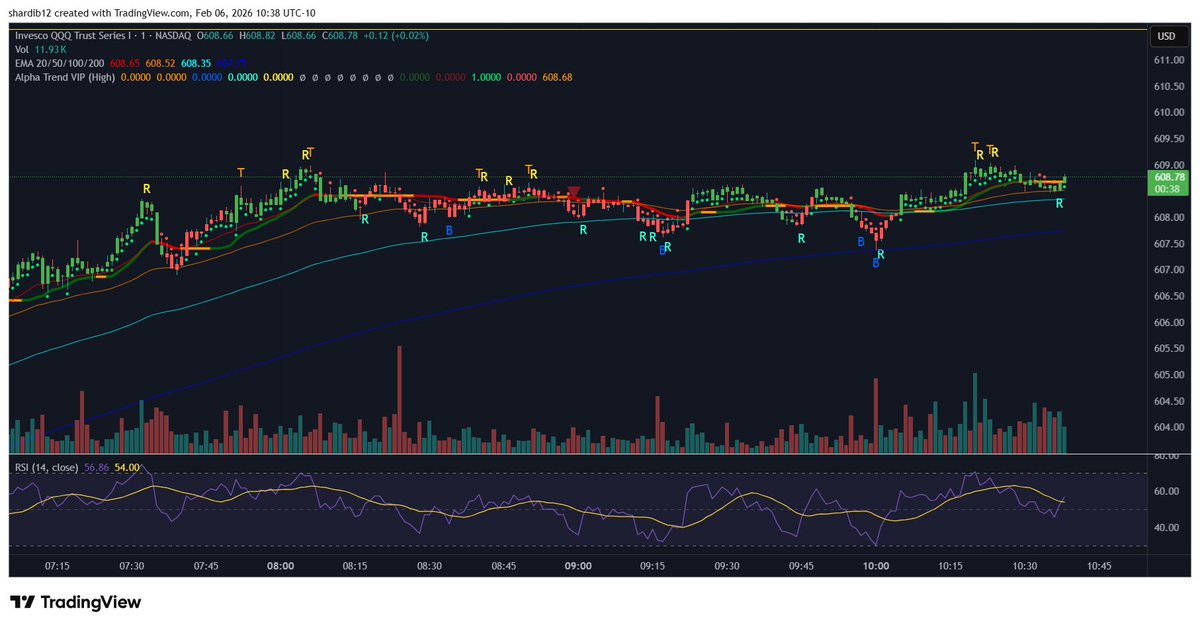Select the "Vol" indicator legend

pos(20,49)
